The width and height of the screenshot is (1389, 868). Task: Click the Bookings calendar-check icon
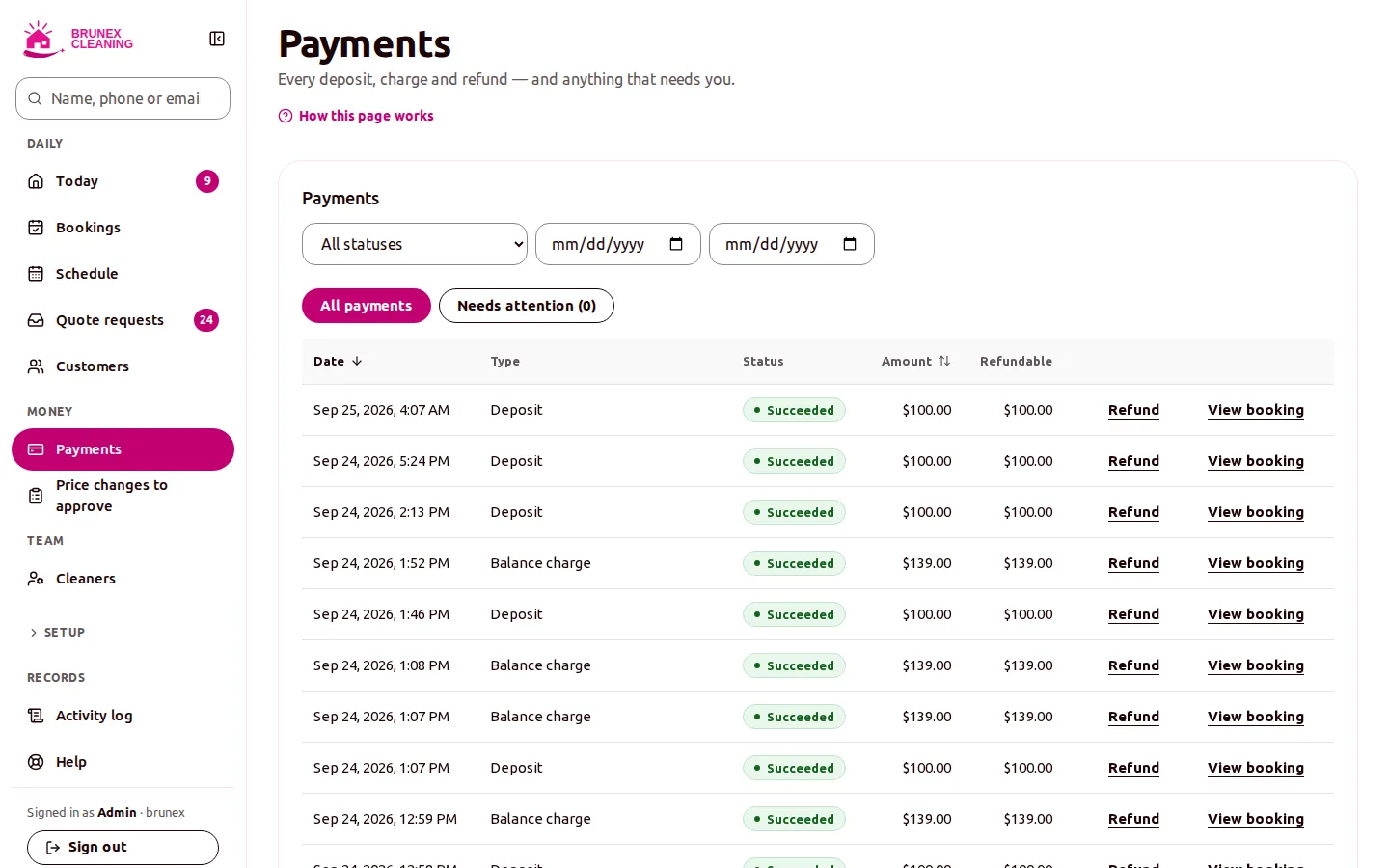tap(36, 228)
